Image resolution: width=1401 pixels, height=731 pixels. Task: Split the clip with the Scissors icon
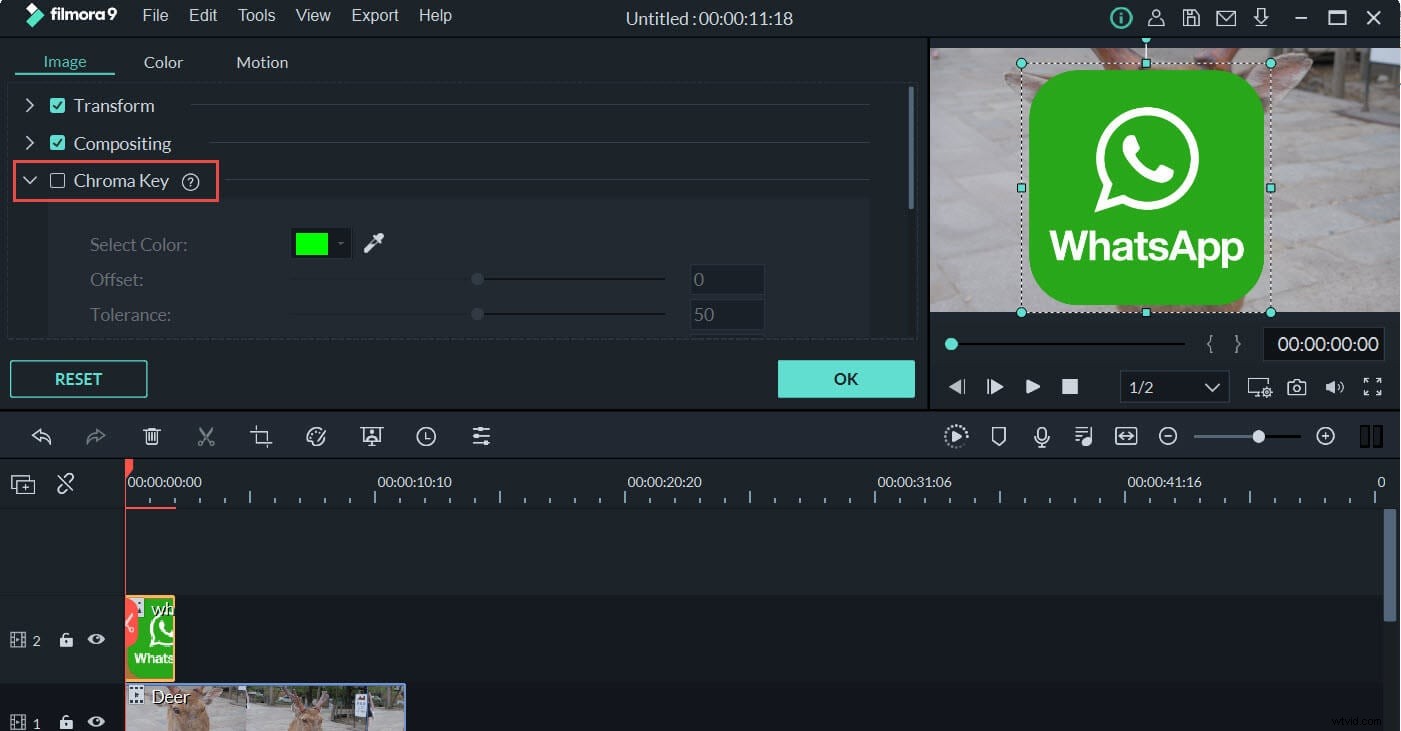coord(206,436)
